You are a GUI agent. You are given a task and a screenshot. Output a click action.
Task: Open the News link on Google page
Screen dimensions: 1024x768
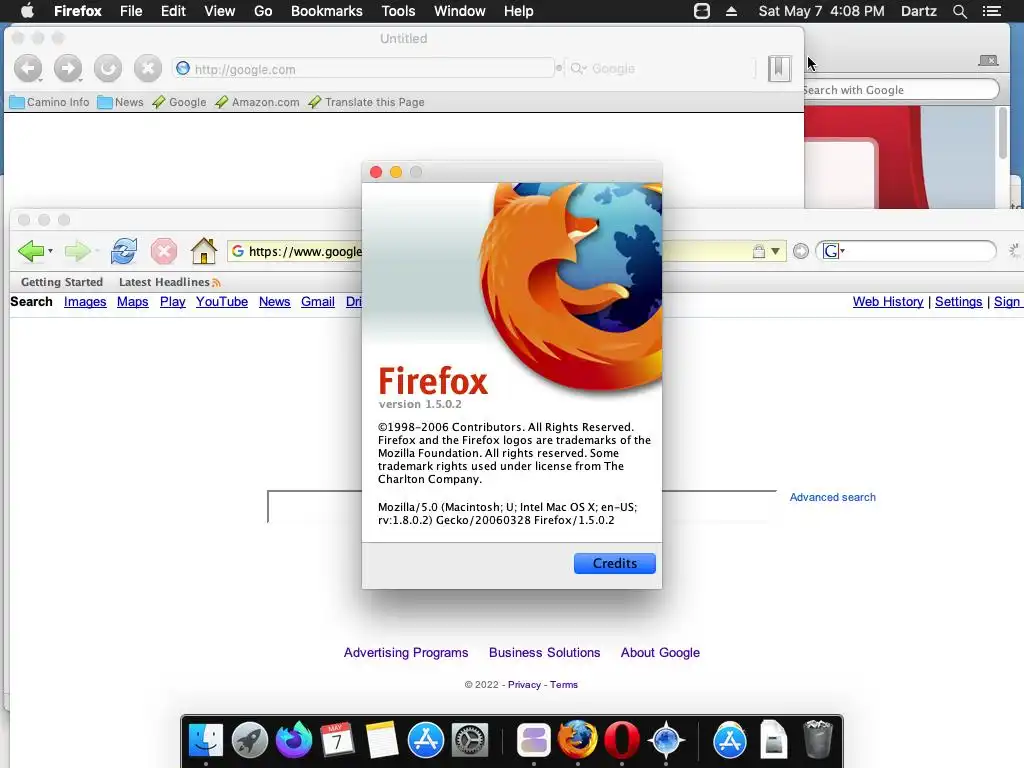pos(274,302)
